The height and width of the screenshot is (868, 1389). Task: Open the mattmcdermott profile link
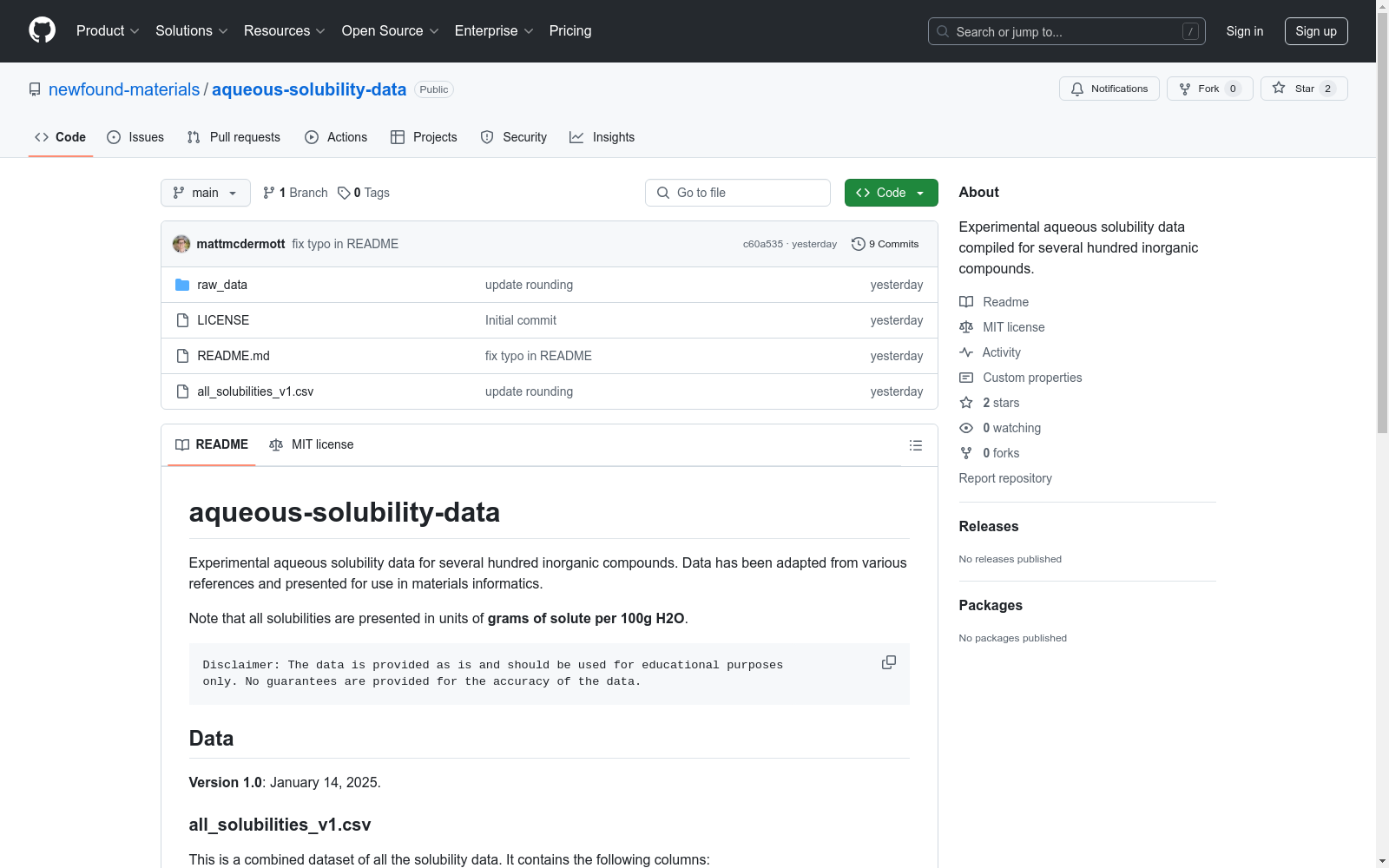(240, 244)
